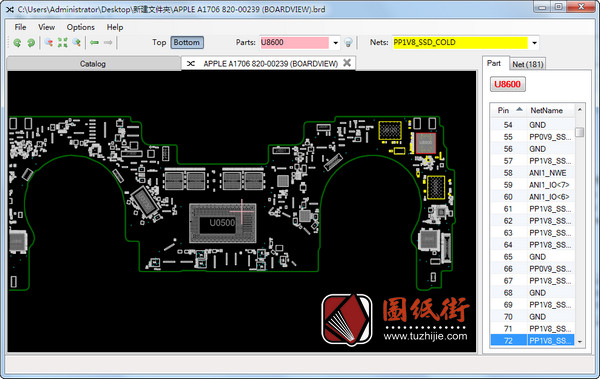Click the light bulb highlight icon
Screen dimensions: 600x379
tap(348, 42)
